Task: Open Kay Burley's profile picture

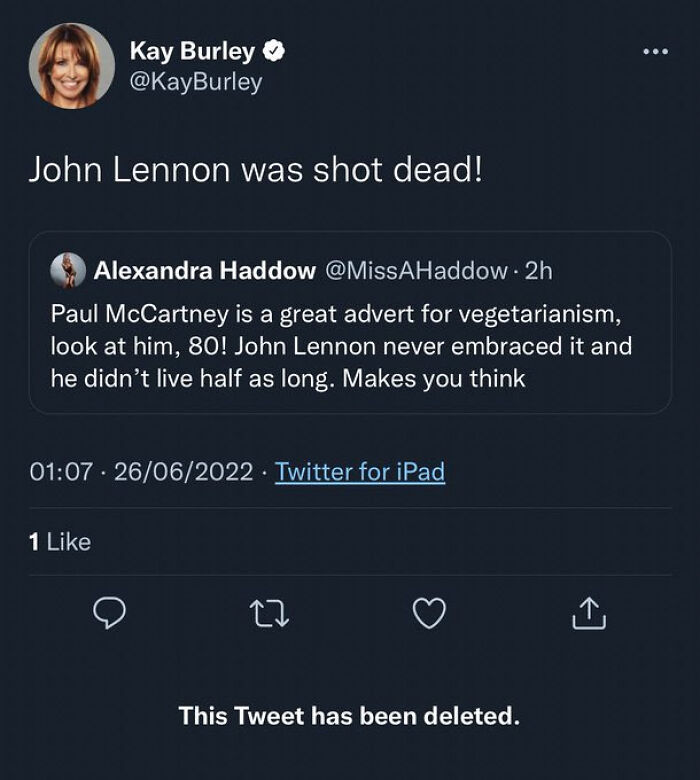Action: click(x=72, y=65)
